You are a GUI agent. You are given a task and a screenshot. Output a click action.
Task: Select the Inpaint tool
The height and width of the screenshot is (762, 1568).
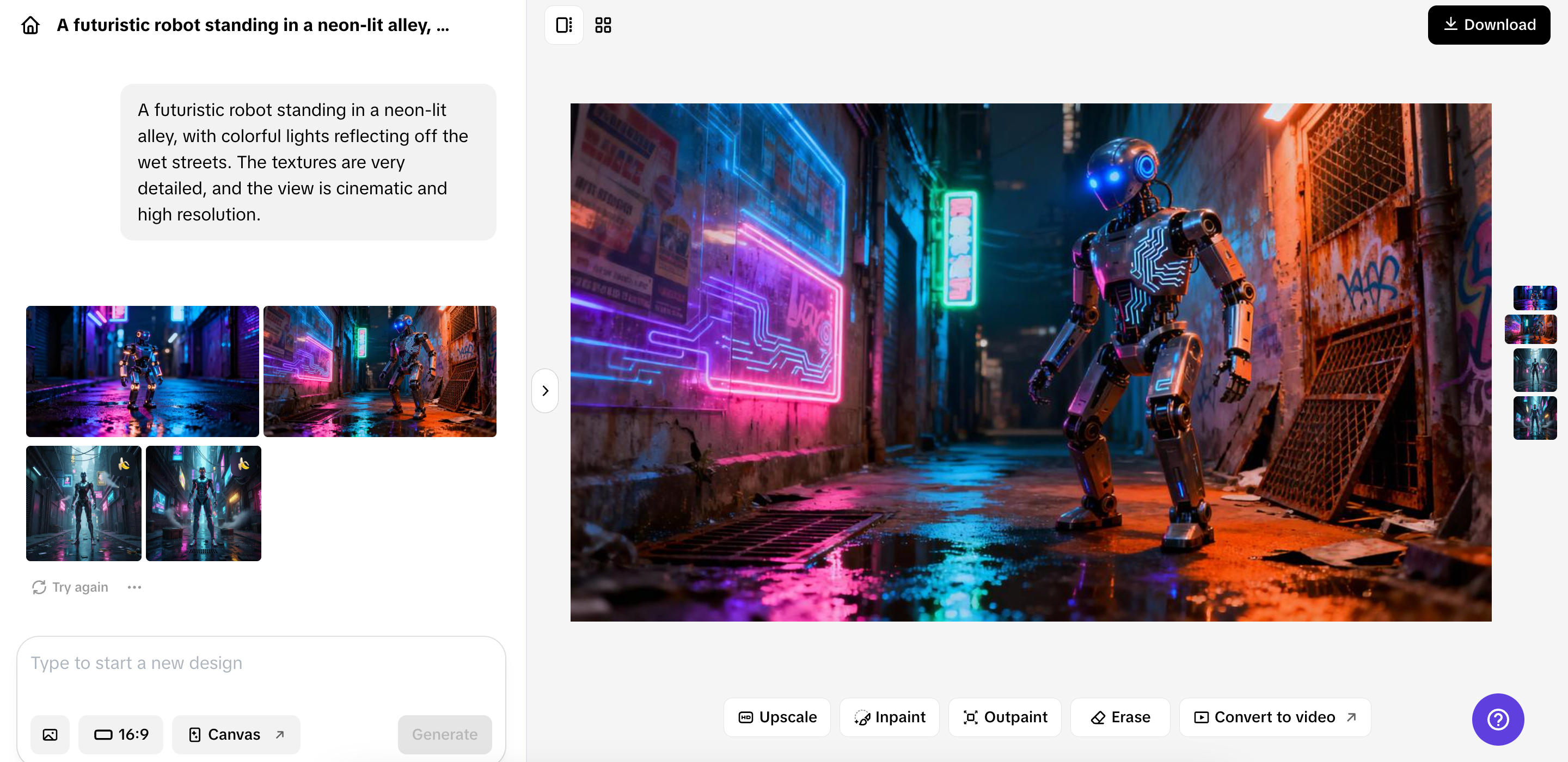[889, 717]
